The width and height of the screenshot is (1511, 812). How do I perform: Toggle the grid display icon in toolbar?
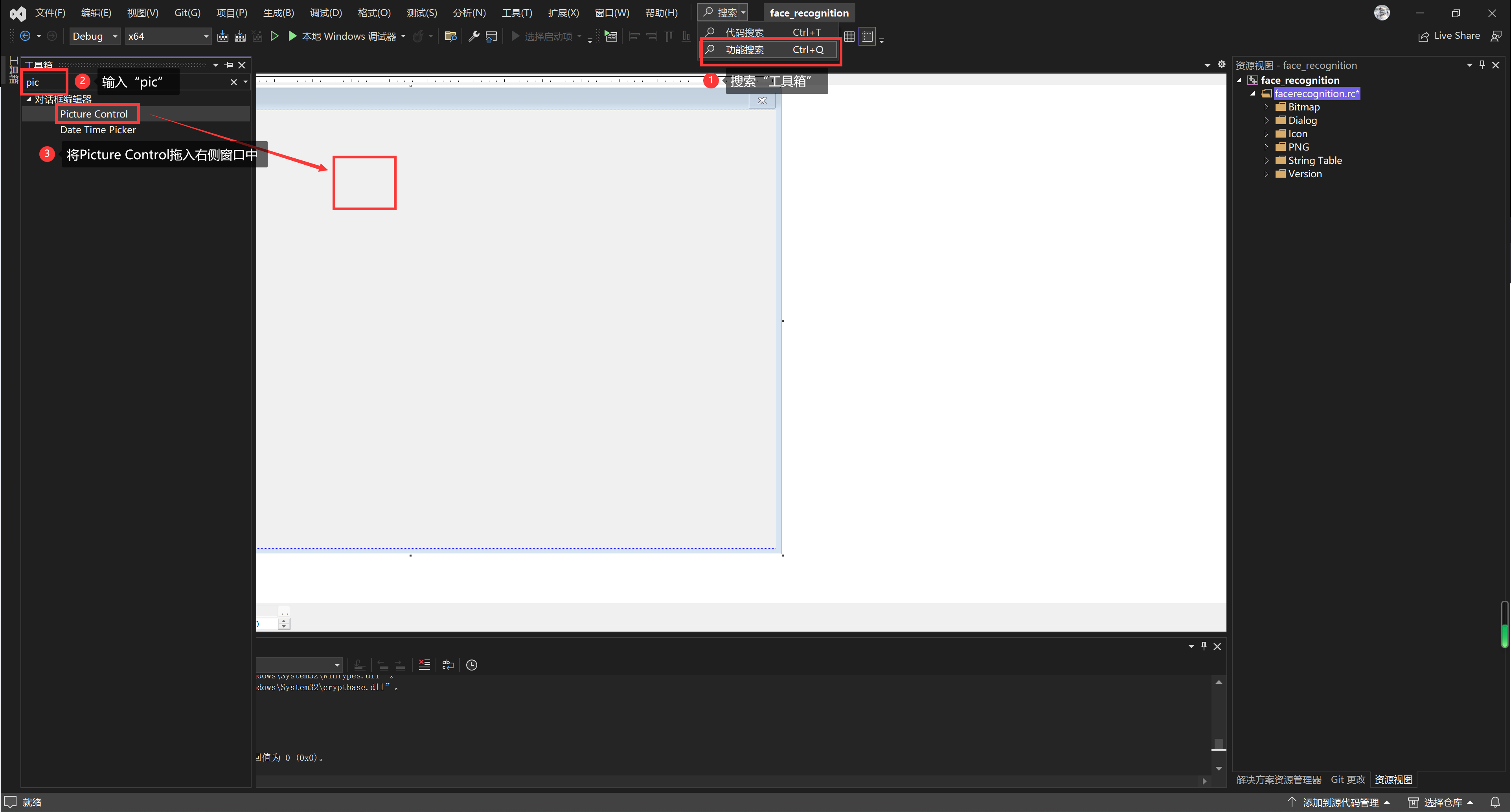849,37
